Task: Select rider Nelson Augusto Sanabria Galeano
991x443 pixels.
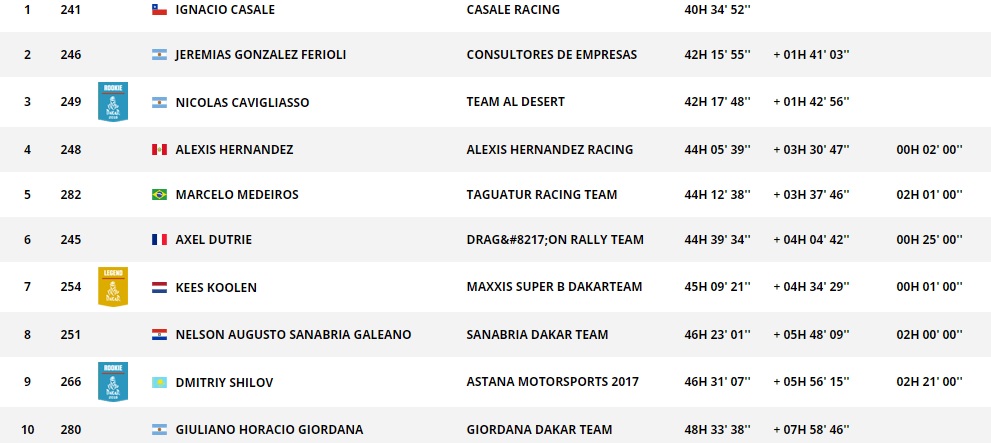Action: [x=293, y=335]
